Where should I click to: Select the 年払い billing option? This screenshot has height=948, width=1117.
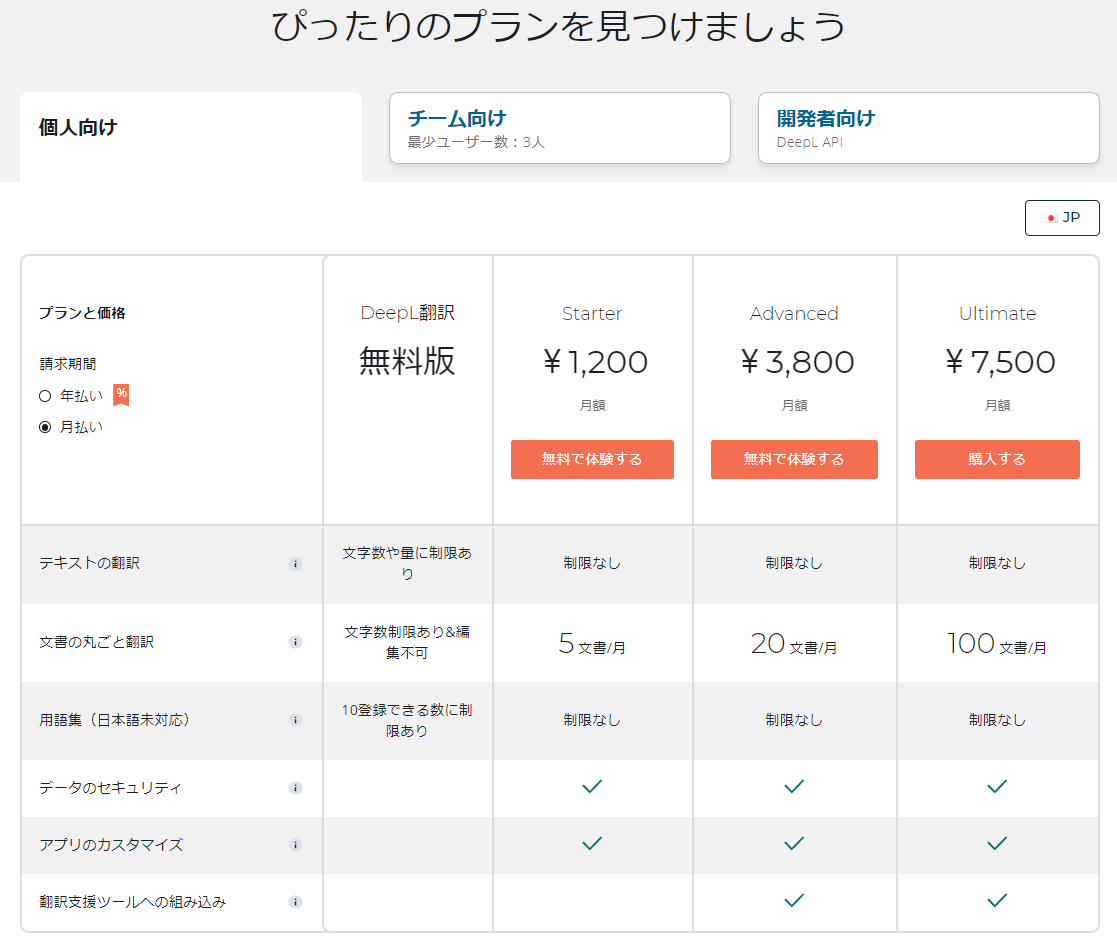click(x=45, y=396)
